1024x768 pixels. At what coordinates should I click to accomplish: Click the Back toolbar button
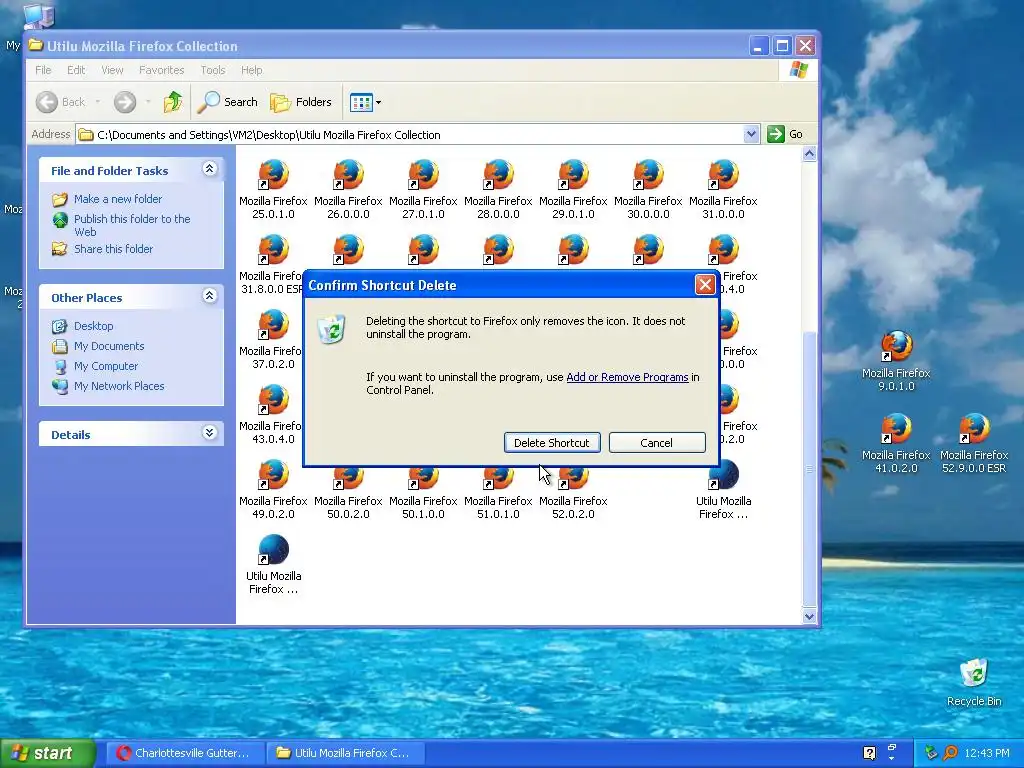pyautogui.click(x=61, y=102)
